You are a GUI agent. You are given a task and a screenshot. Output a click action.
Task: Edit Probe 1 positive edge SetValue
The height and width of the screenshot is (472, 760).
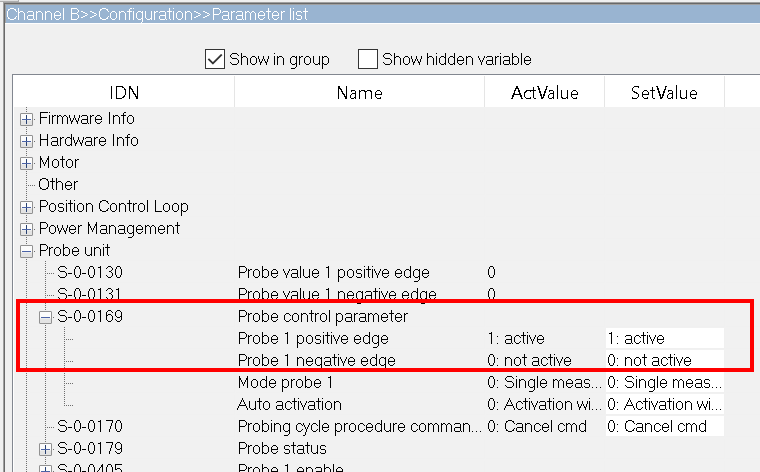(x=665, y=338)
